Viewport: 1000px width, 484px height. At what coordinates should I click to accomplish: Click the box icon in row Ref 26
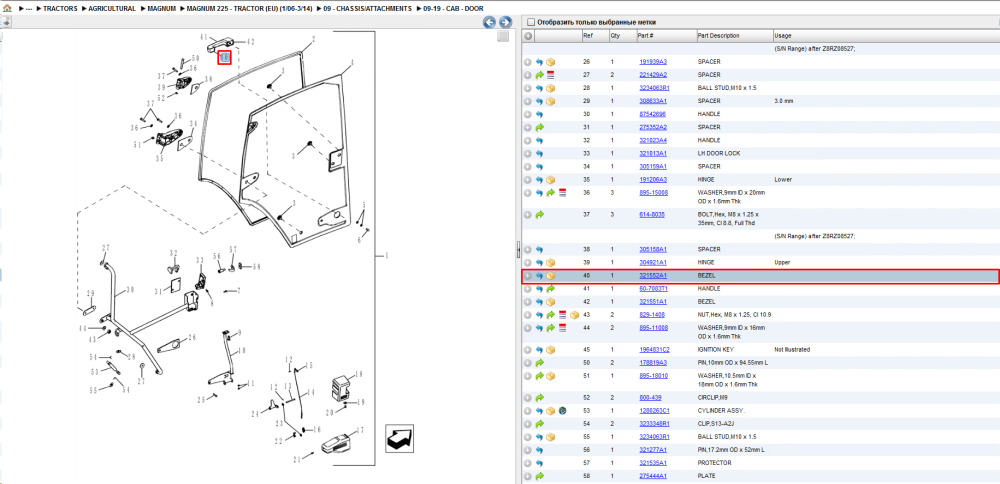(550, 62)
